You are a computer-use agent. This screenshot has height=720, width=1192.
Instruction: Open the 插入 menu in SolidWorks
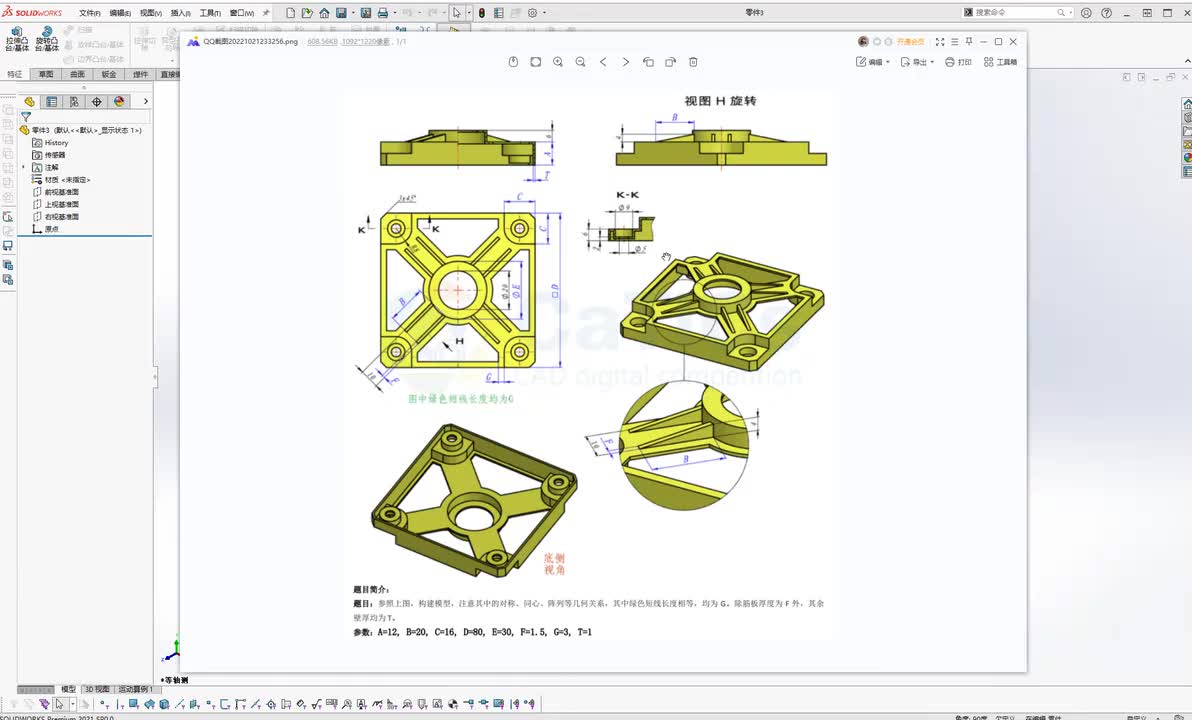click(x=181, y=13)
